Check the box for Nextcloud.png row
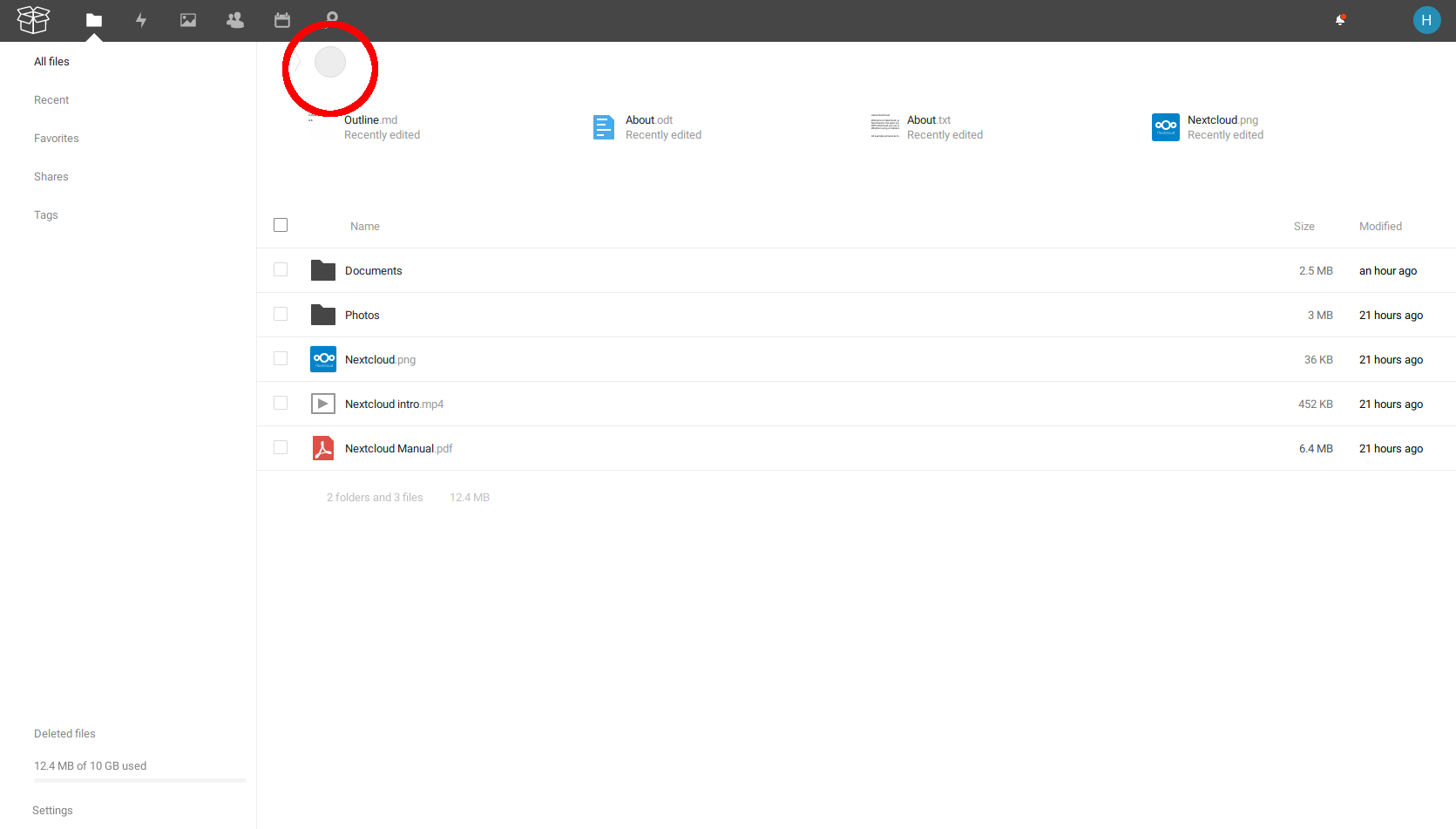 click(281, 358)
